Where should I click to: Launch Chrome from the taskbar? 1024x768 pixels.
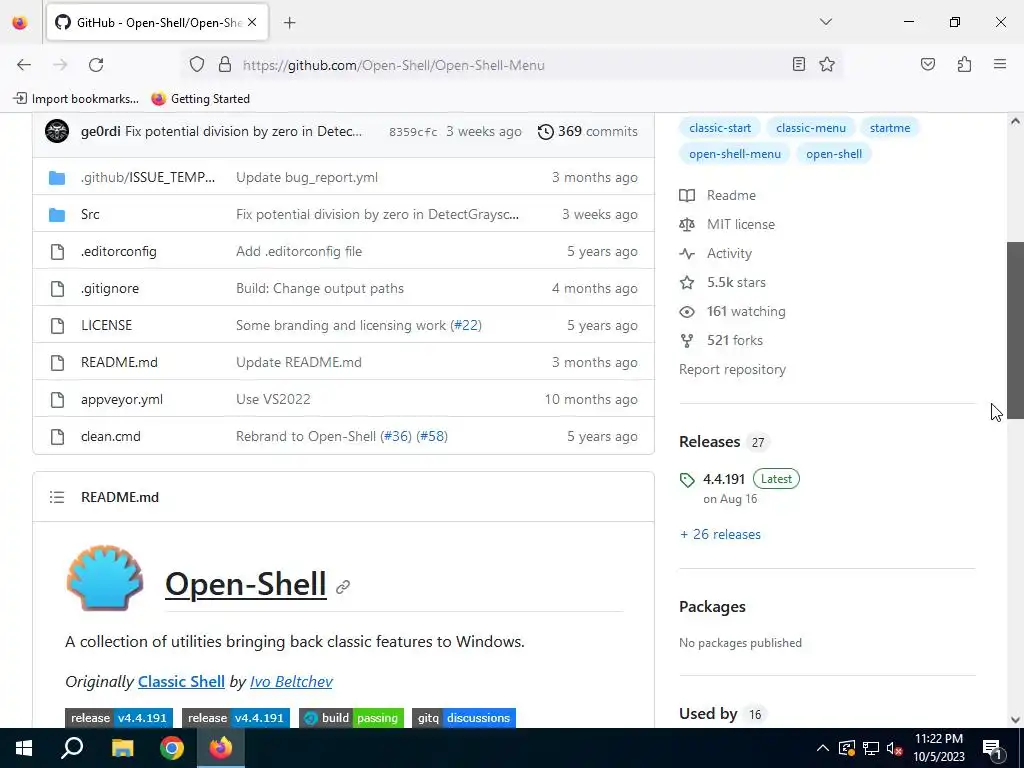click(172, 748)
